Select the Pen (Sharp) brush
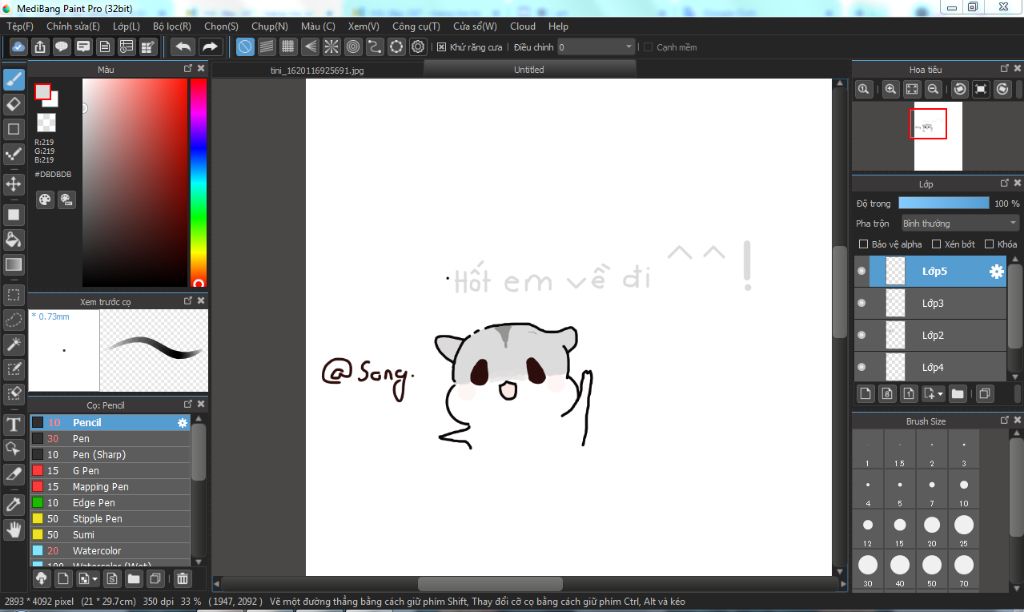Screen dimensions: 1024x612 (110, 455)
